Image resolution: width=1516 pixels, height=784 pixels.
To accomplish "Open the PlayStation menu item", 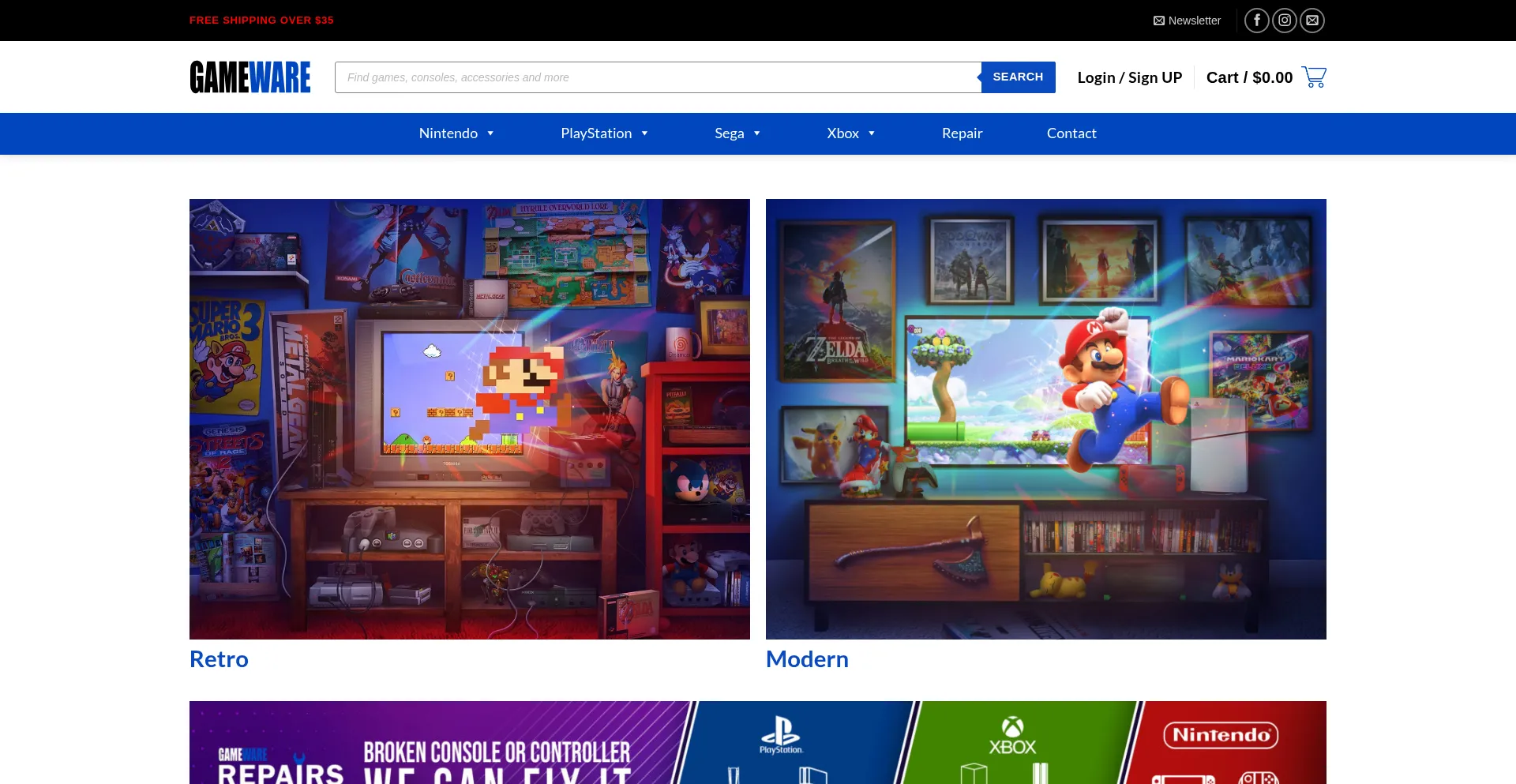I will click(596, 133).
